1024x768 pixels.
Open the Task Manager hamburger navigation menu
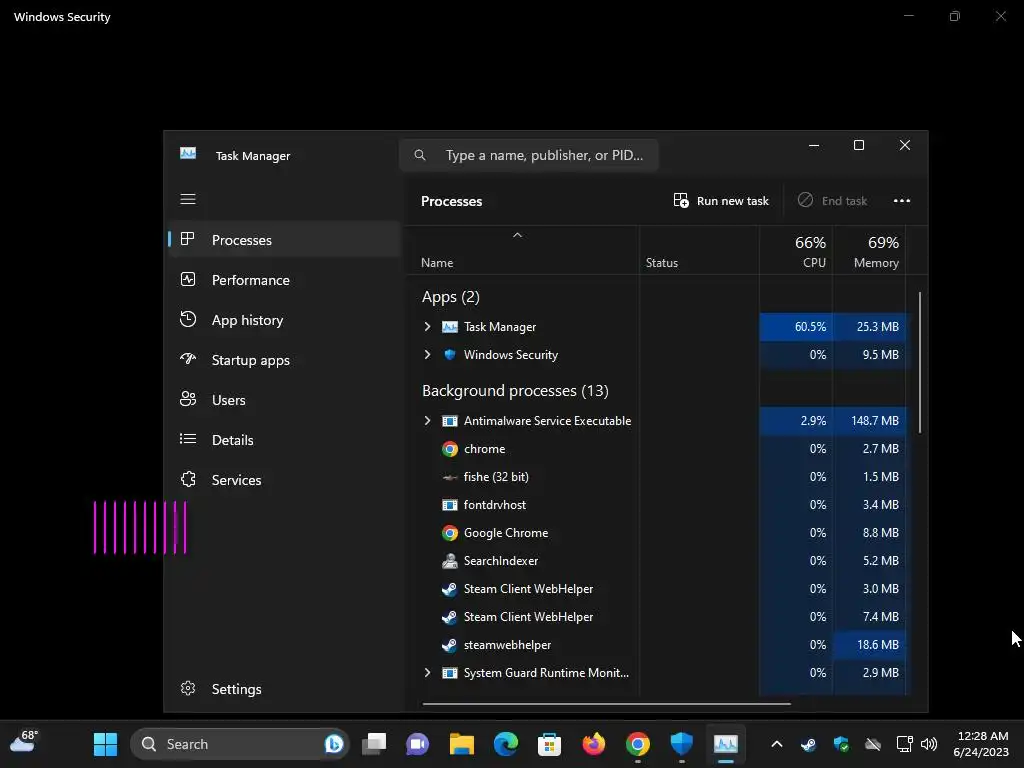[x=187, y=199]
